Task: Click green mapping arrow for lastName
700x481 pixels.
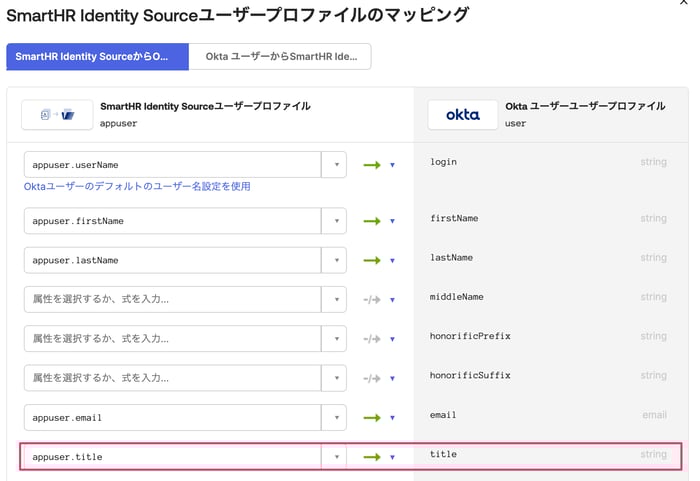Action: click(x=372, y=260)
